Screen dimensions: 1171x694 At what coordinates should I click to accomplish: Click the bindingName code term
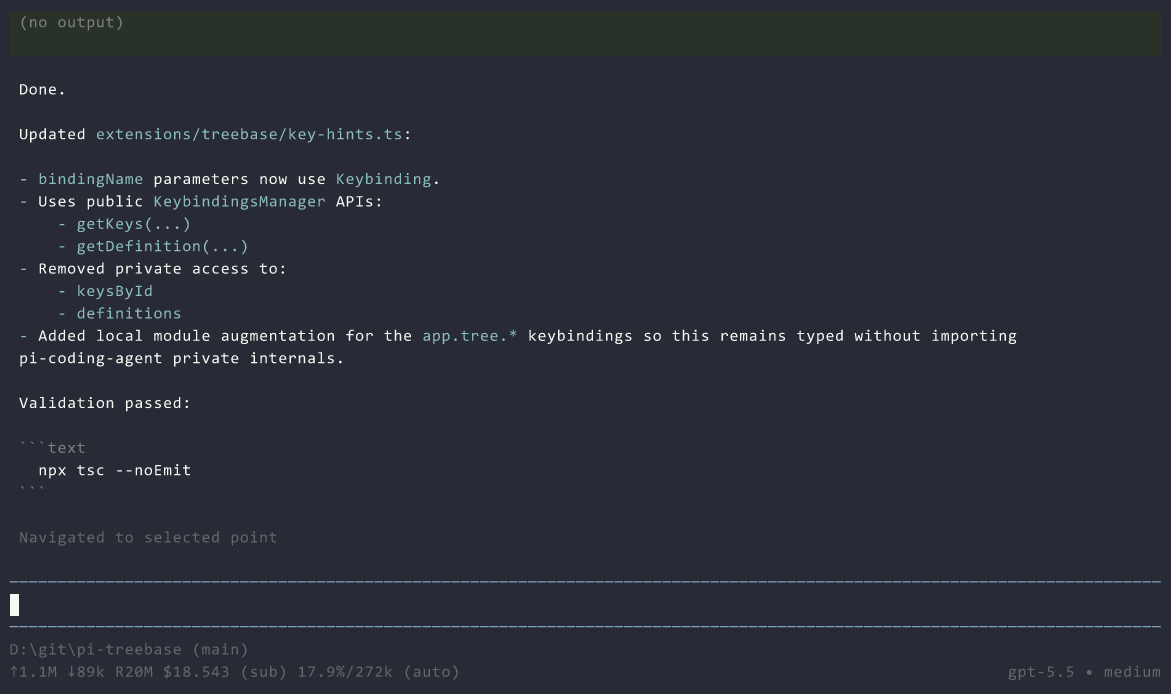tap(90, 179)
